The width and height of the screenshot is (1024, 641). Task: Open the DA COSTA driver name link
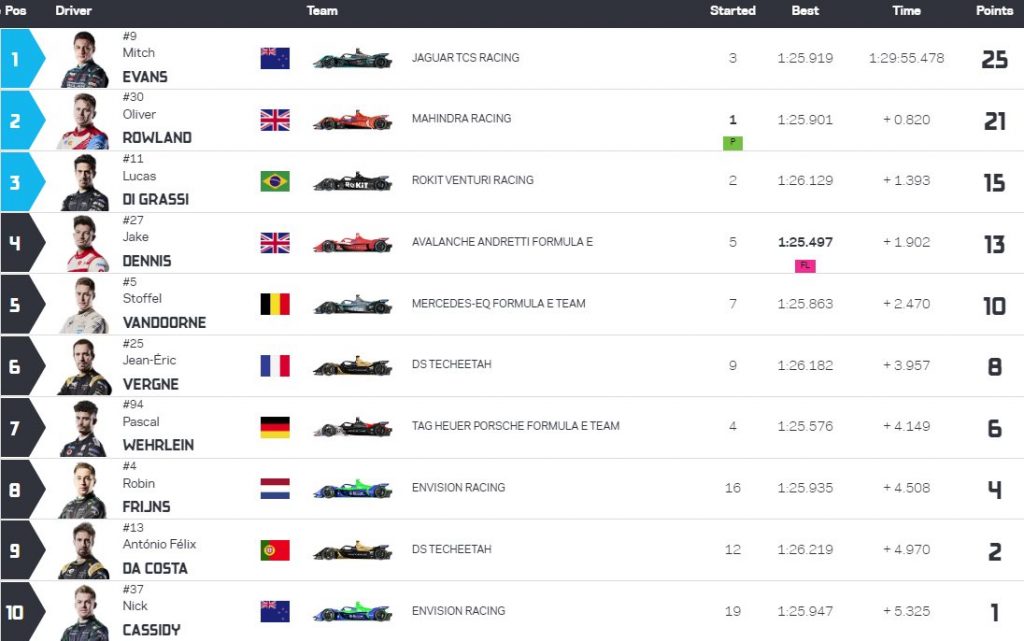[155, 569]
